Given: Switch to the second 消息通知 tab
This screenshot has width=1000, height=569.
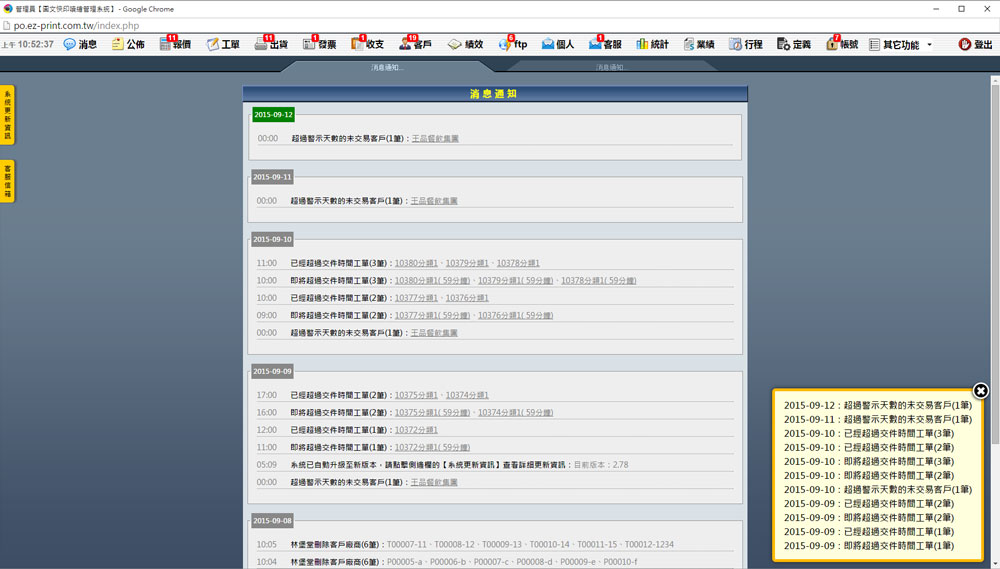Looking at the screenshot, I should 610,68.
